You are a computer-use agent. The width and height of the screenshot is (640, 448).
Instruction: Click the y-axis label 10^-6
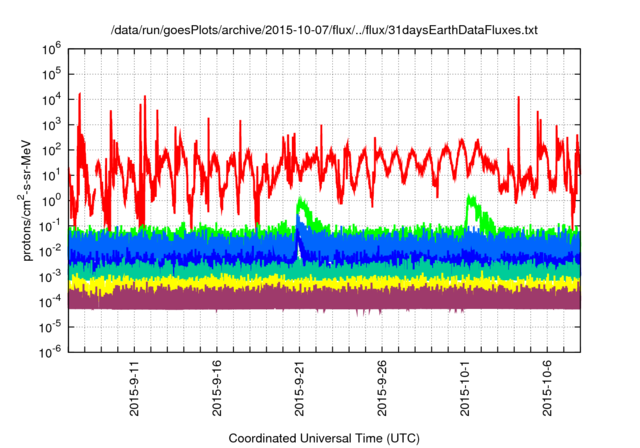point(51,352)
